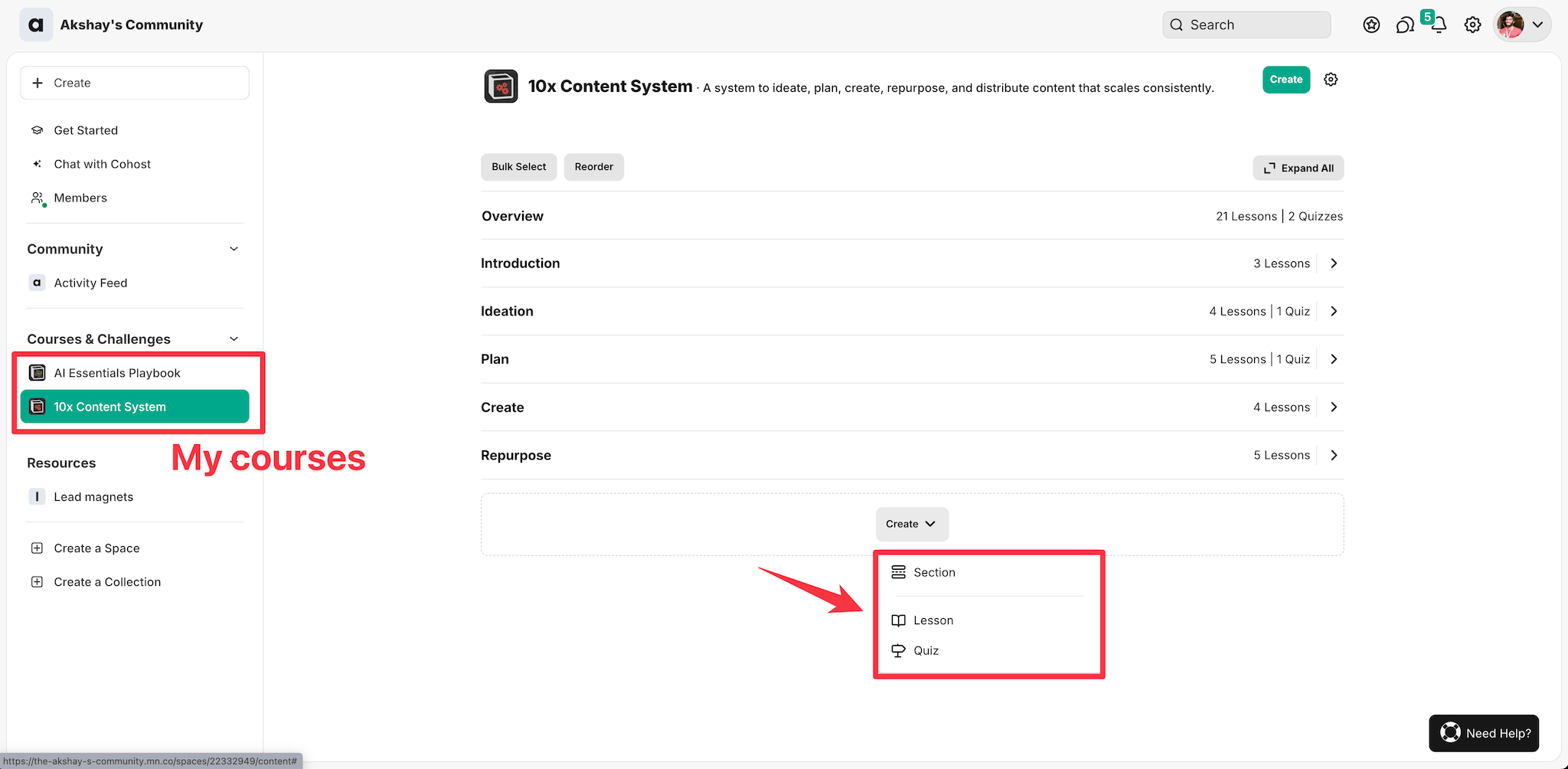The image size is (1568, 769).
Task: Click the star badge icon in header
Action: pyautogui.click(x=1371, y=25)
